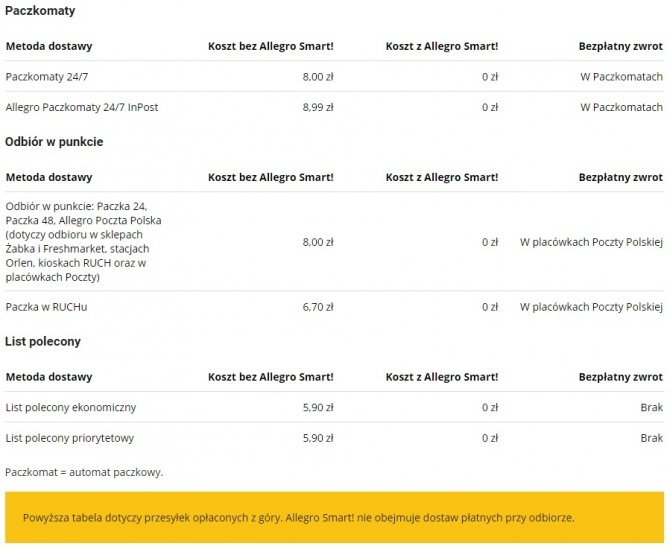The height and width of the screenshot is (549, 670).
Task: Click the "Odbiór w punkcie" section heading
Action: pyautogui.click(x=54, y=142)
